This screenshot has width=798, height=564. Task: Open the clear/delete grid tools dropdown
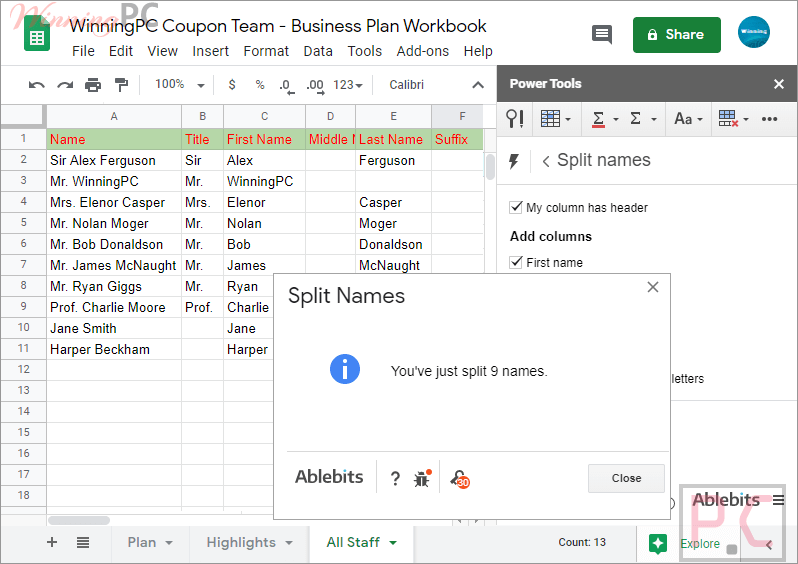[x=733, y=119]
